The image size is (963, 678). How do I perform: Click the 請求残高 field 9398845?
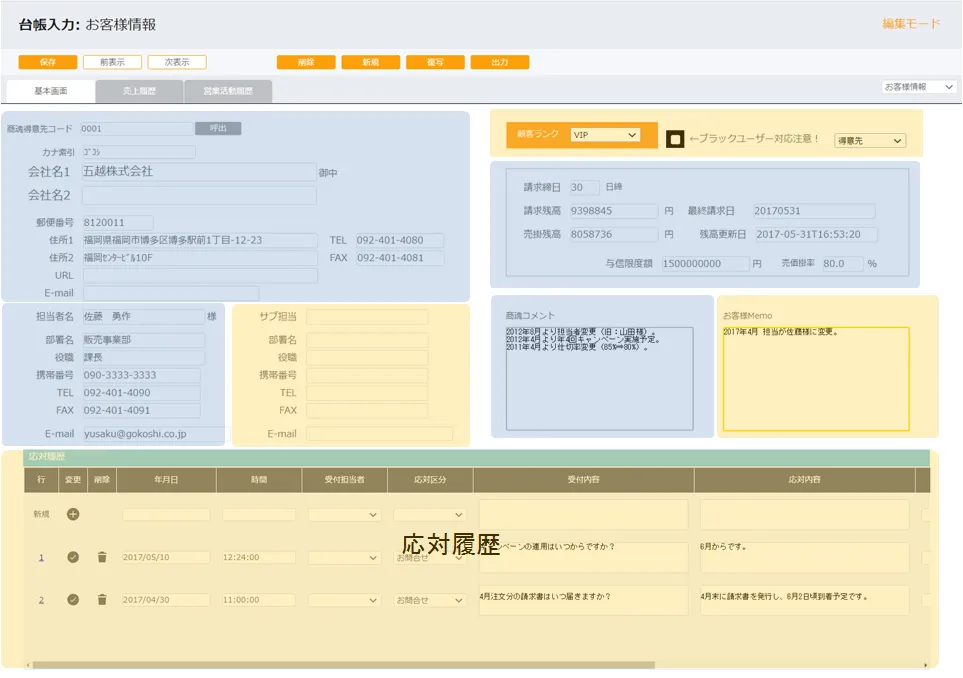click(614, 211)
